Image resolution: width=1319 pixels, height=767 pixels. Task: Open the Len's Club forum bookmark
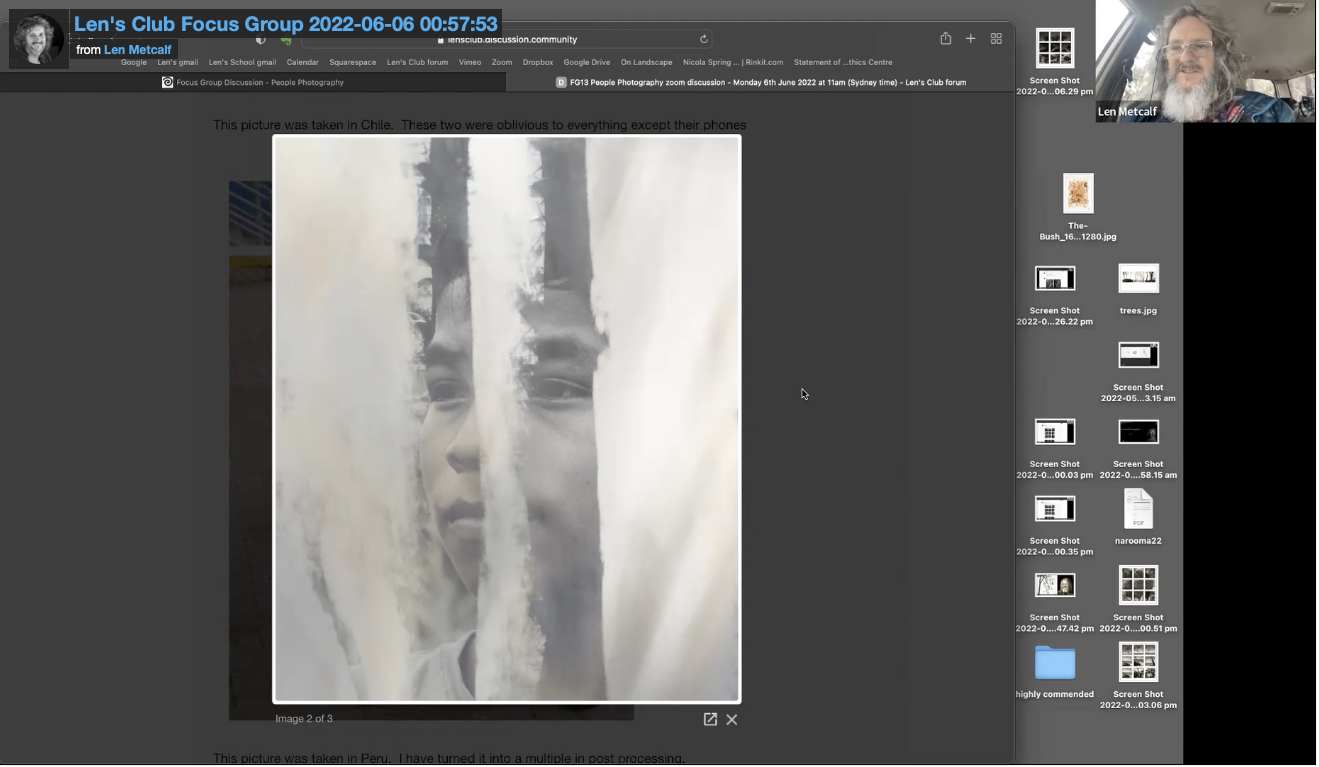click(417, 62)
